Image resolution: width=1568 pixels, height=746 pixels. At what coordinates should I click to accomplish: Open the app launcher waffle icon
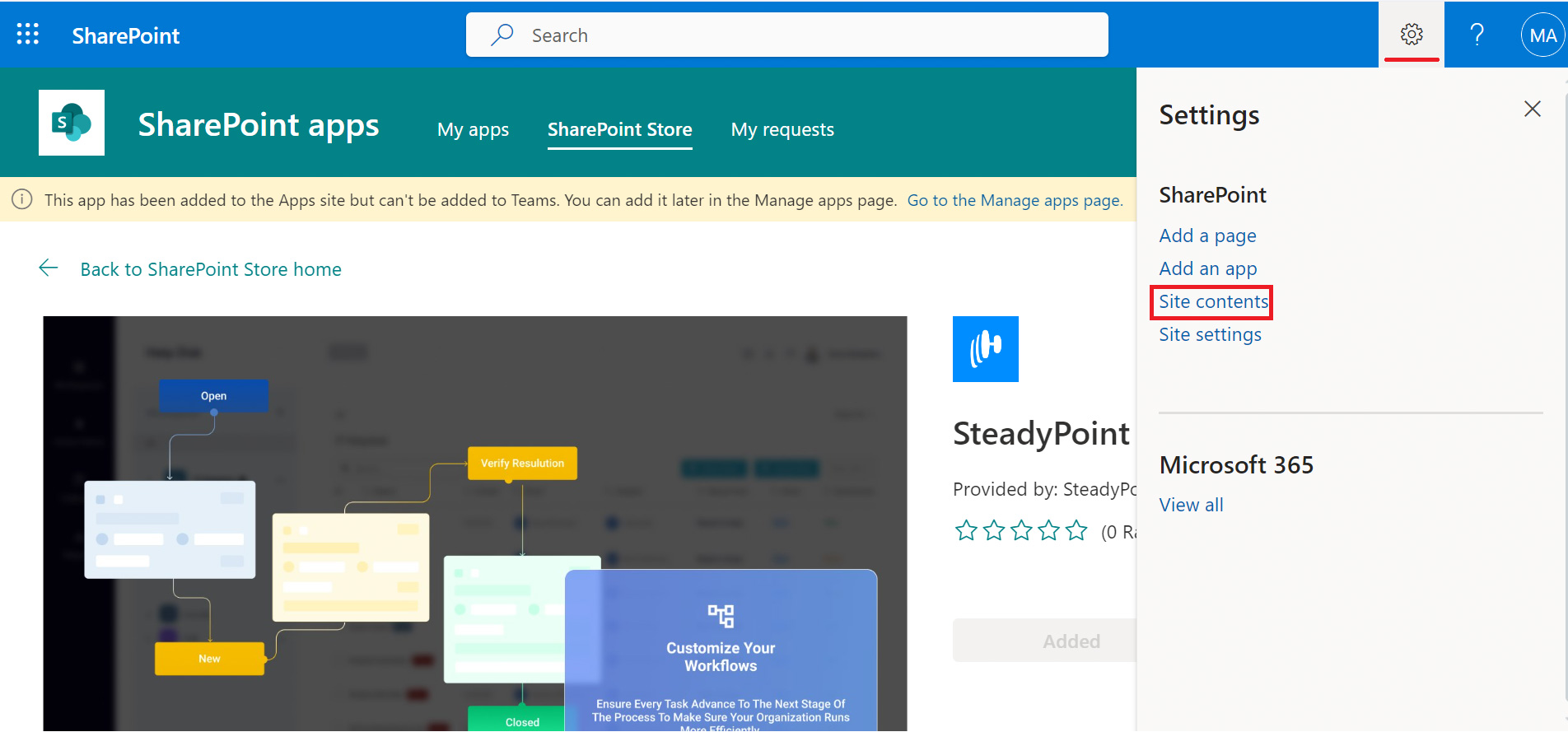tap(28, 34)
